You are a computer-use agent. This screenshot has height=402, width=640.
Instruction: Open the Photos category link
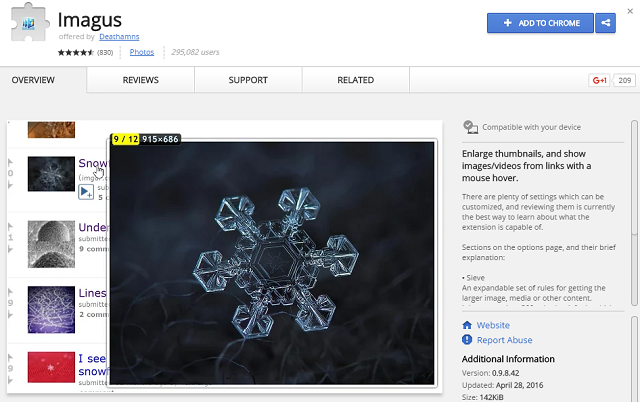click(142, 52)
